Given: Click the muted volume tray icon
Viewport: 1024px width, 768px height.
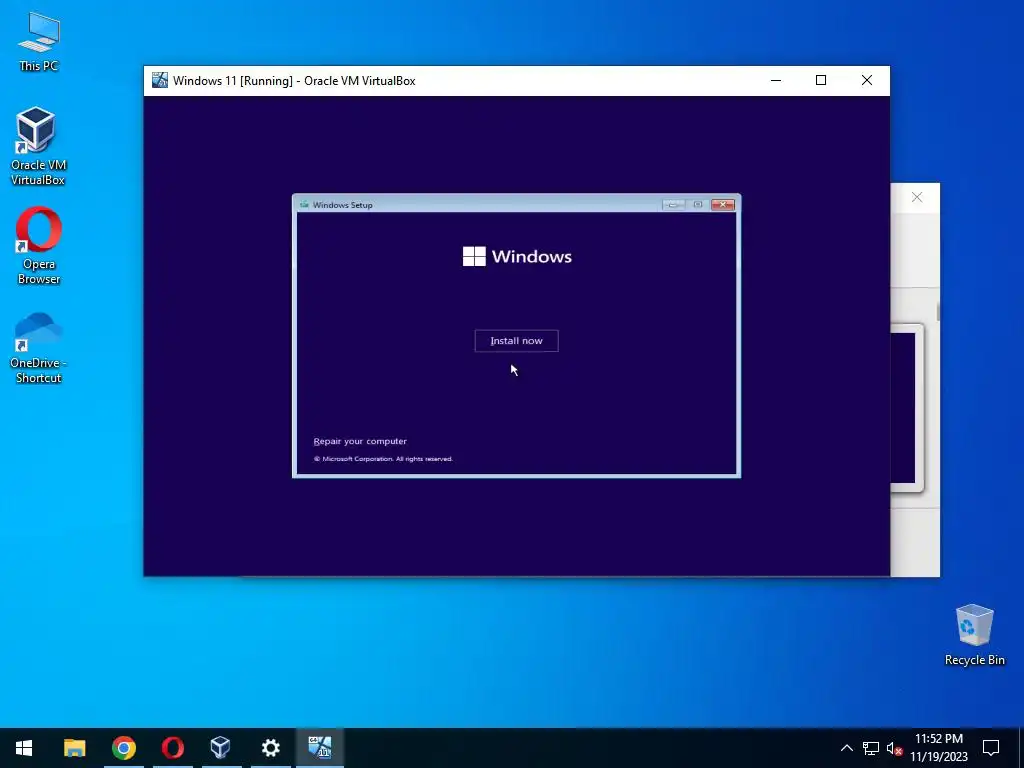Looking at the screenshot, I should (894, 748).
